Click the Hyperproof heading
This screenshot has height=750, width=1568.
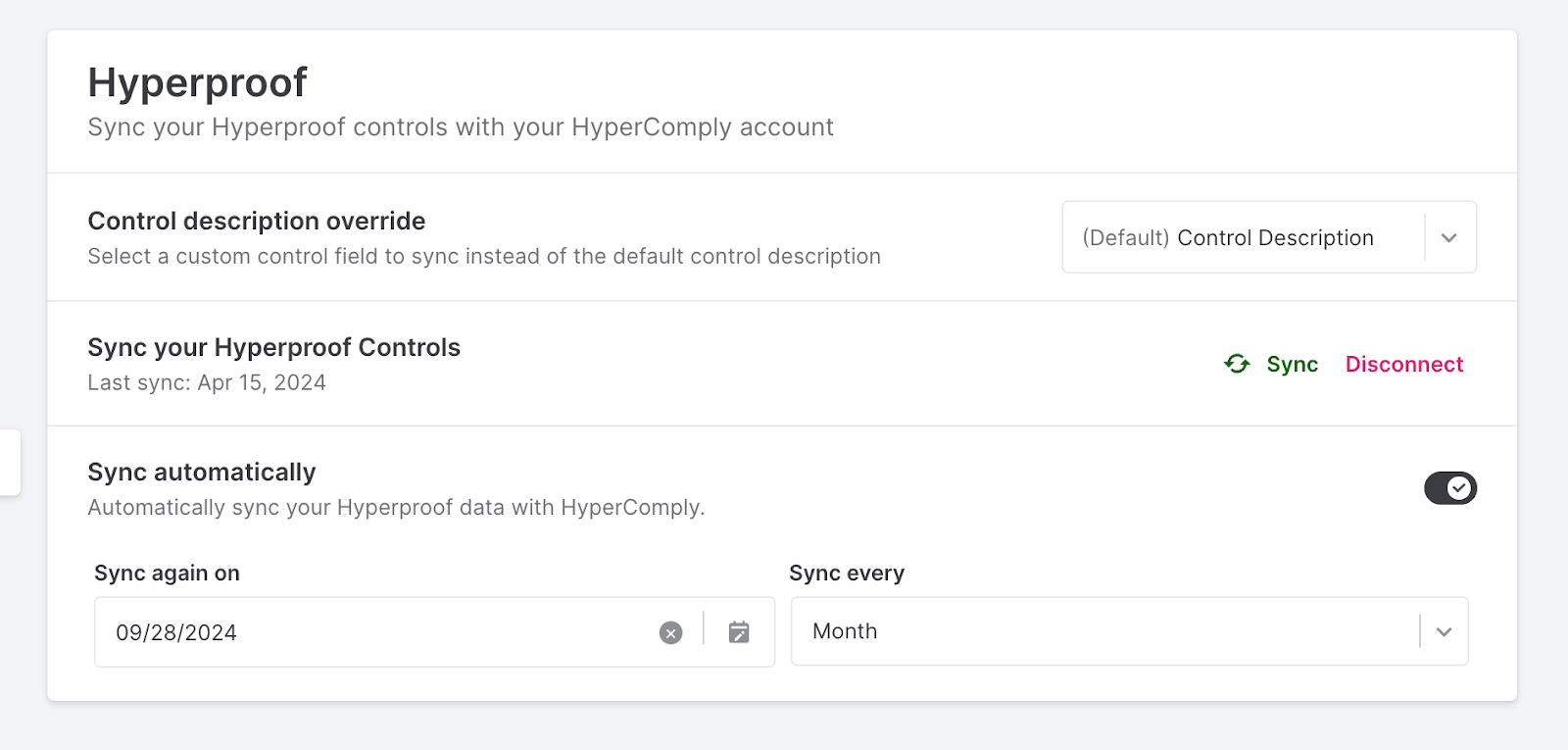pos(198,82)
